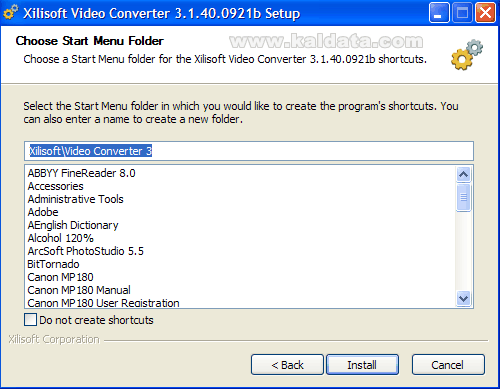Click the folder list scroll up arrow
The width and height of the screenshot is (500, 389).
pyautogui.click(x=464, y=174)
